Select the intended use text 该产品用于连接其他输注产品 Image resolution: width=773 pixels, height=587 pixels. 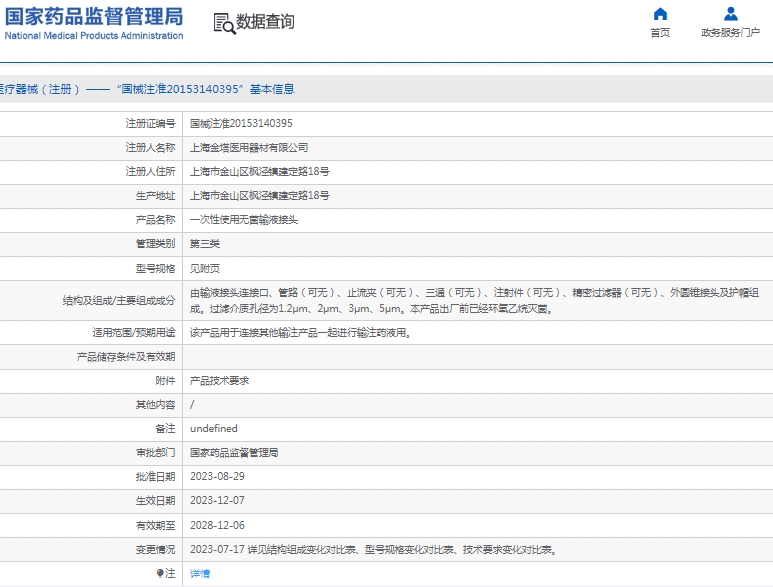(301, 333)
